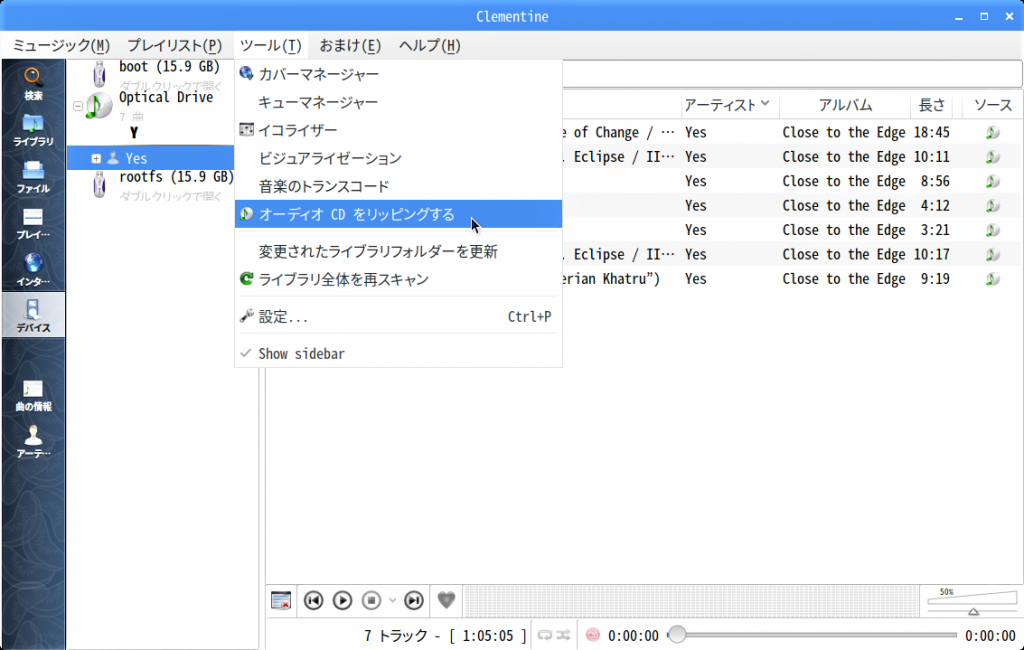
Task: Adjust the 50% volume slider
Action: click(972, 602)
